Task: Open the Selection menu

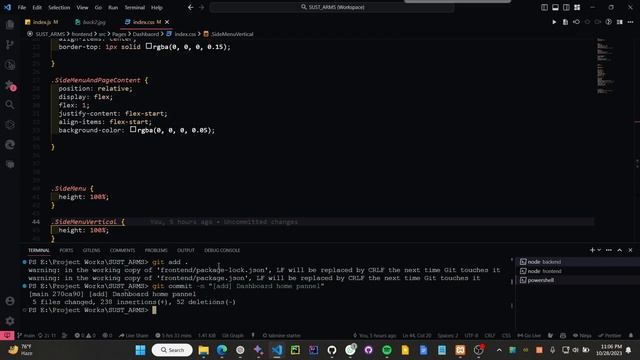Action: coord(59,7)
